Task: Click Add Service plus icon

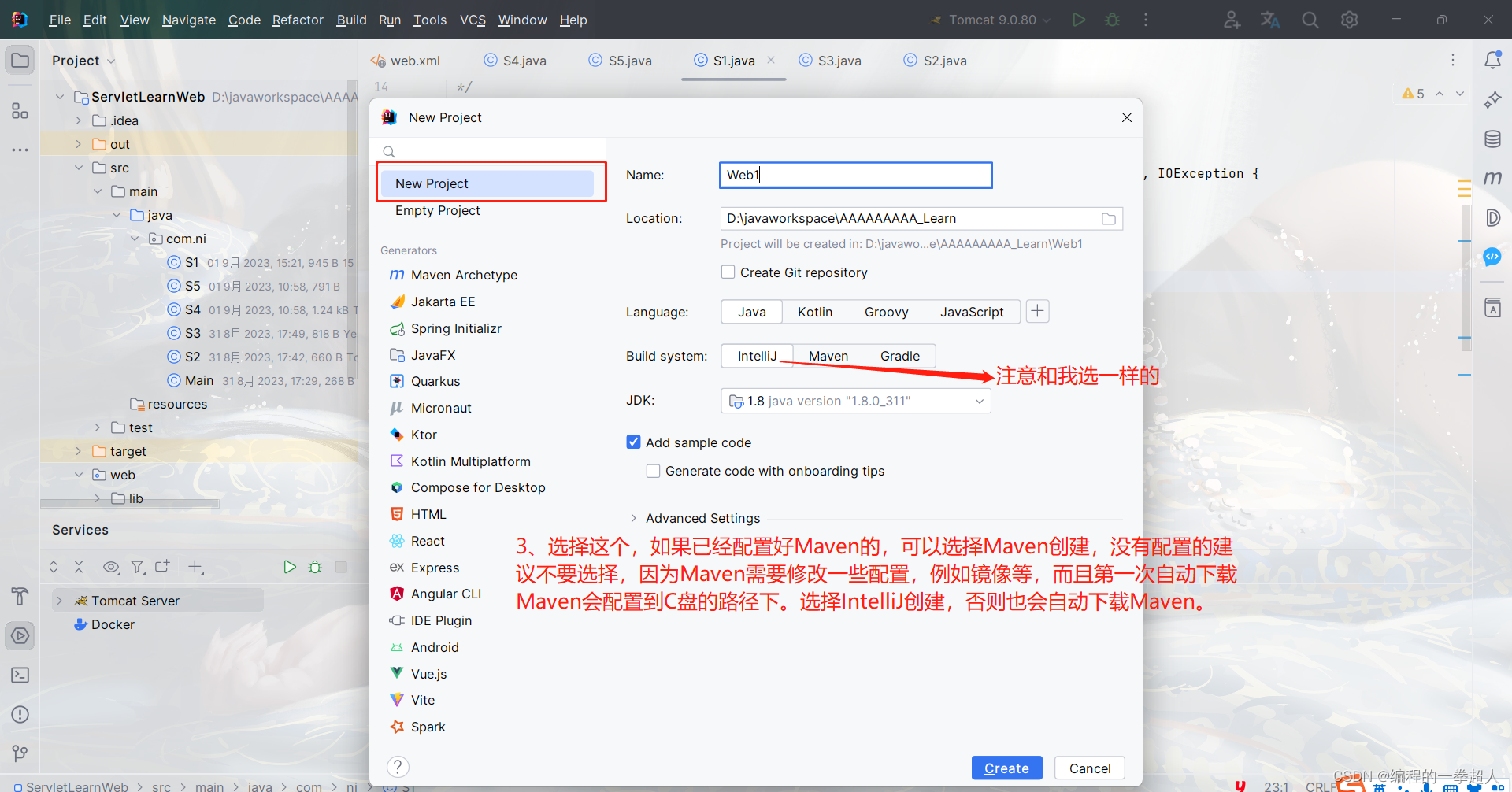Action: 196,567
